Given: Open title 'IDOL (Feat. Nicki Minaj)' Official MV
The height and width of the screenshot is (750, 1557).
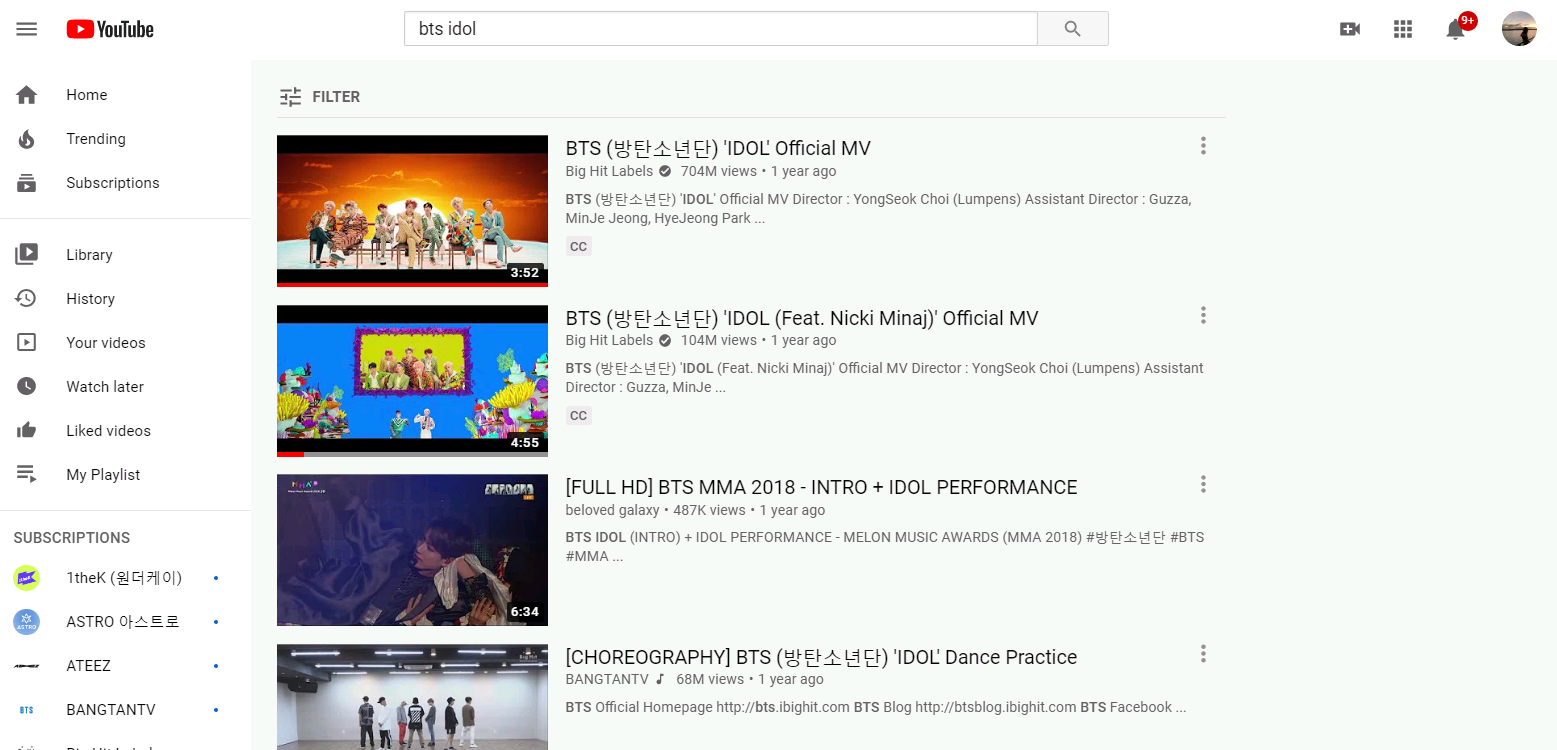Looking at the screenshot, I should [x=802, y=318].
